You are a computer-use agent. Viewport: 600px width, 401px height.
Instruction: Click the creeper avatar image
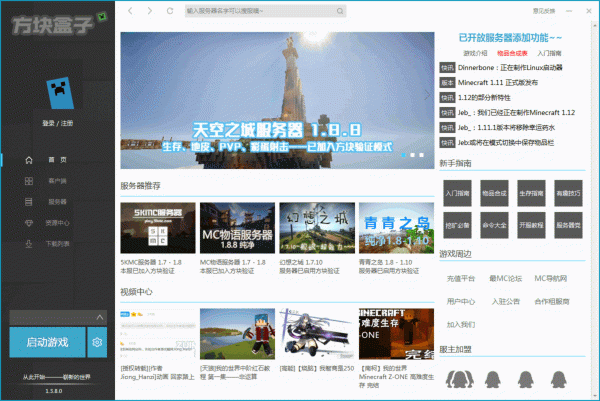point(60,93)
